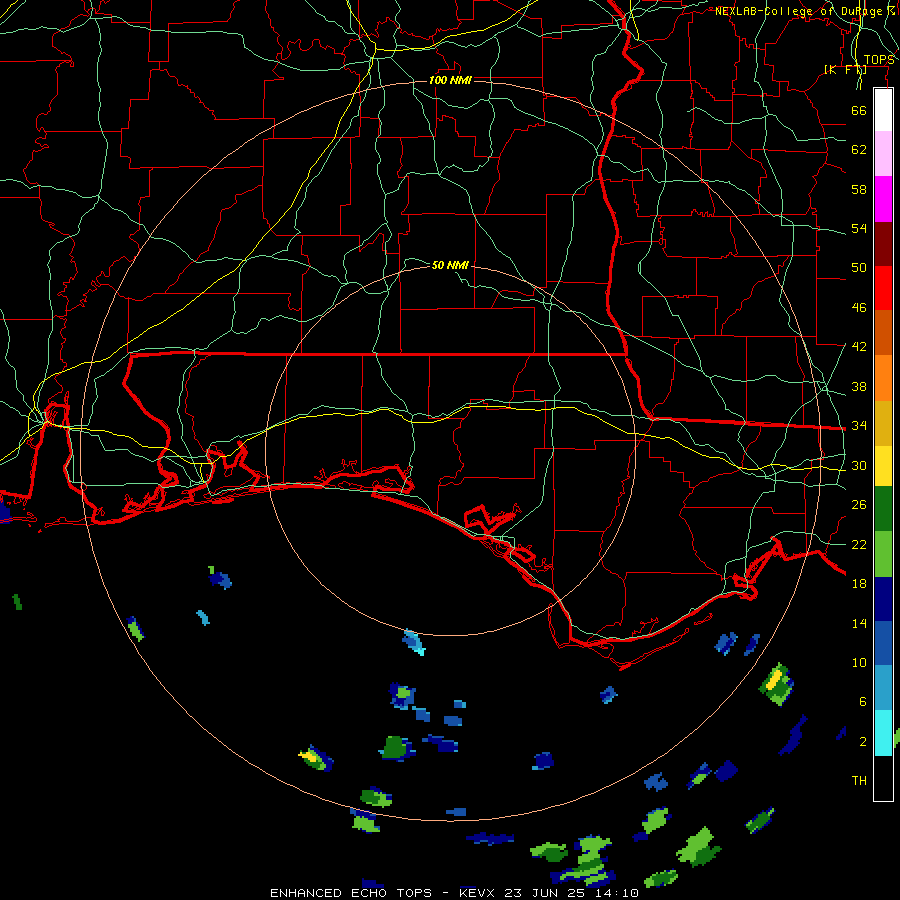This screenshot has height=900, width=900.
Task: Click the '26' legend value
Action: (x=859, y=505)
